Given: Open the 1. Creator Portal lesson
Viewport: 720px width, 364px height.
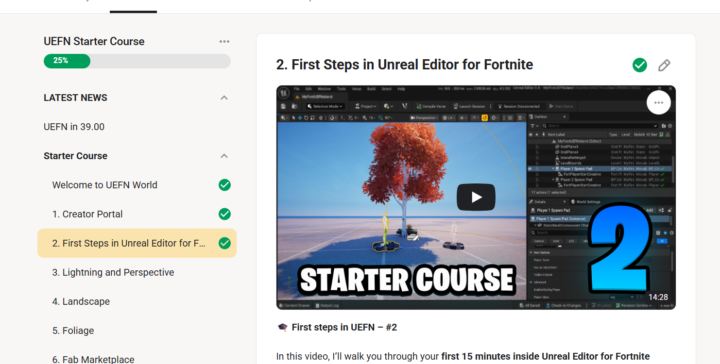Looking at the screenshot, I should pyautogui.click(x=87, y=214).
